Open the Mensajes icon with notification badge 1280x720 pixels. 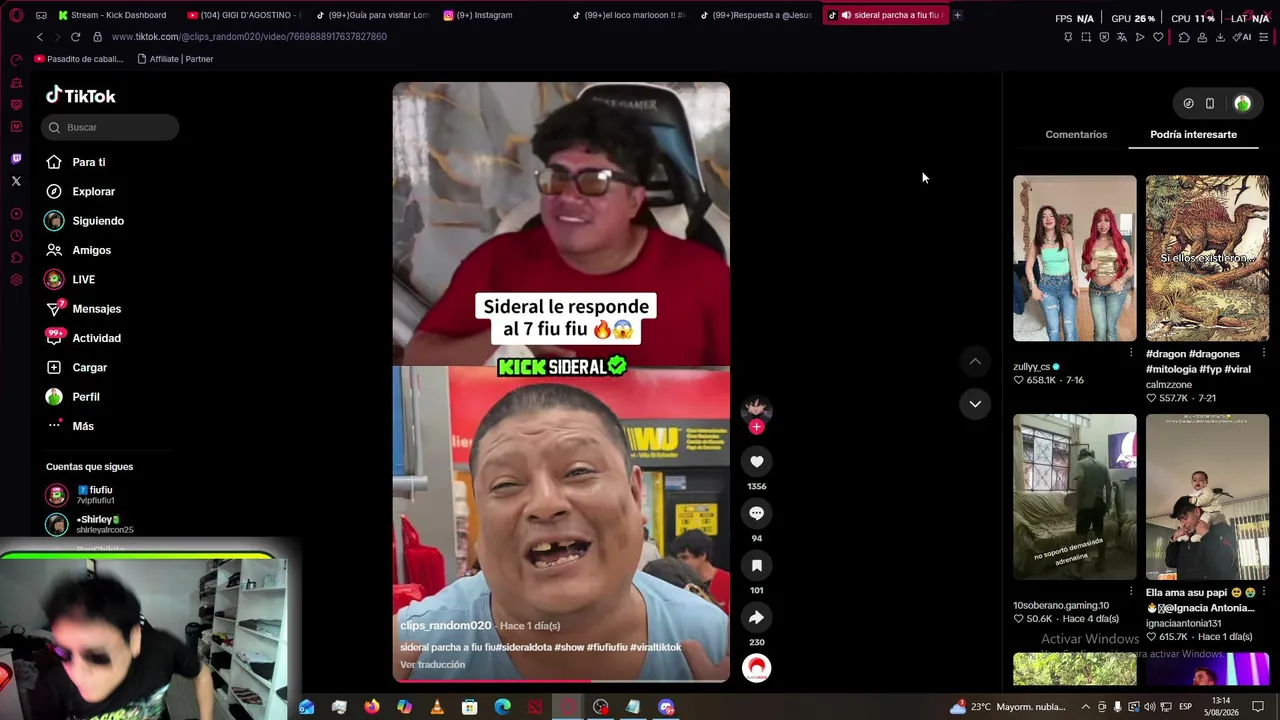pyautogui.click(x=55, y=308)
